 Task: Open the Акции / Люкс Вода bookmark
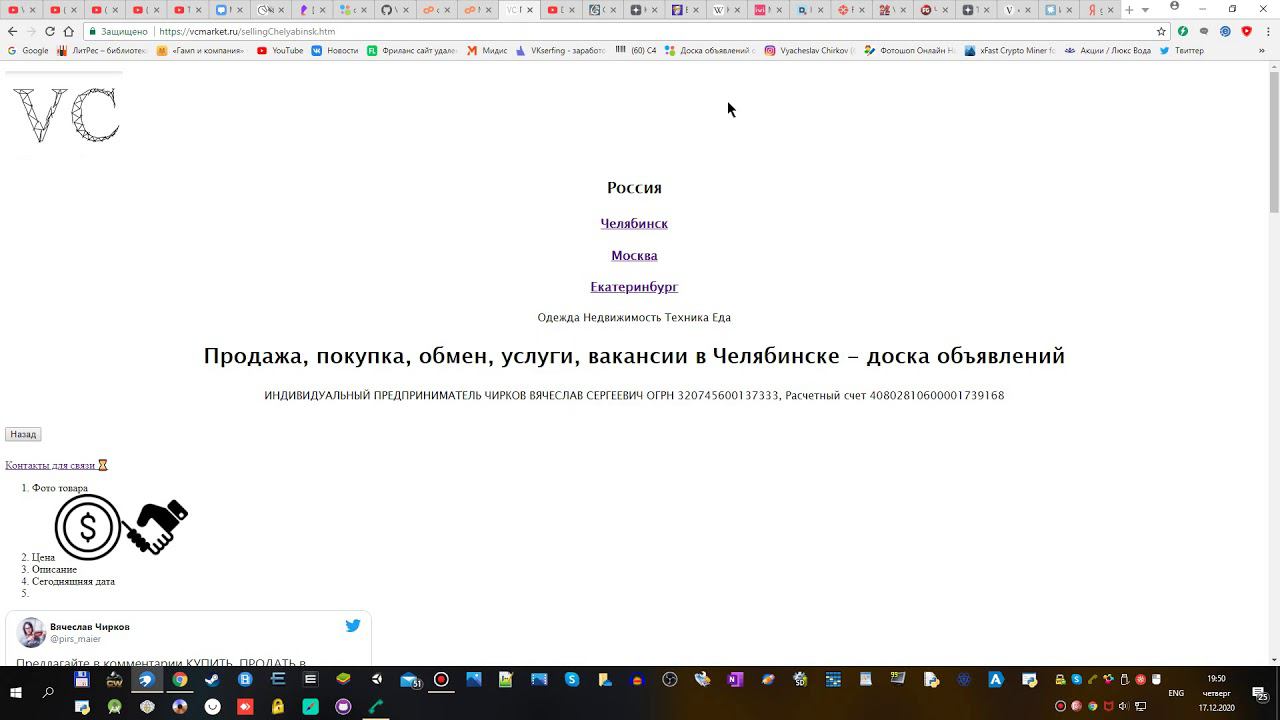pos(1107,50)
